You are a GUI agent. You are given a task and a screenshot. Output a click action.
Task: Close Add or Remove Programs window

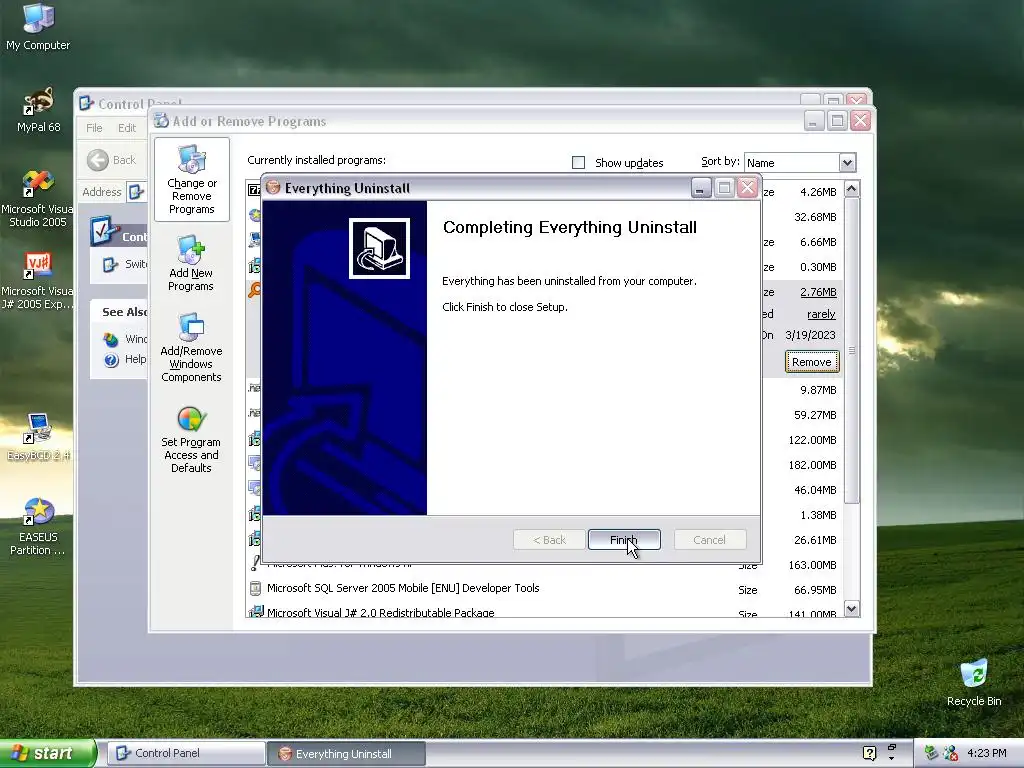(861, 121)
